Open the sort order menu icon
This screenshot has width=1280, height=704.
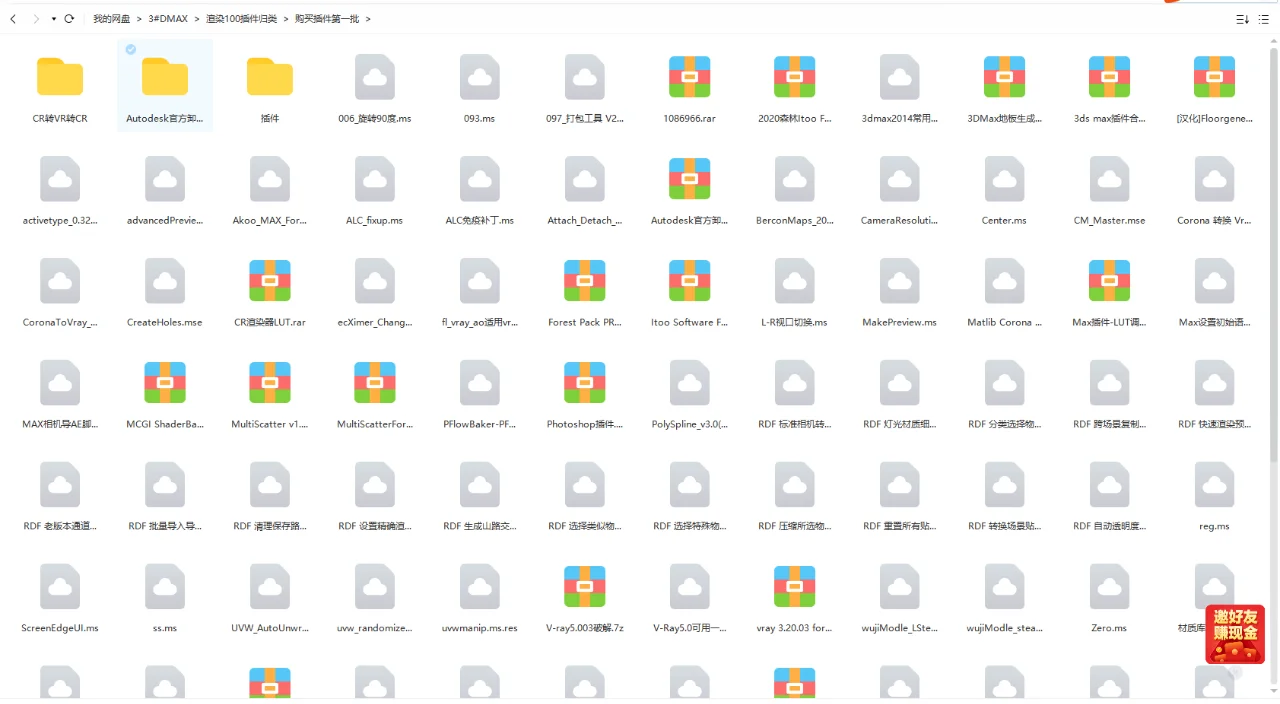point(1243,19)
